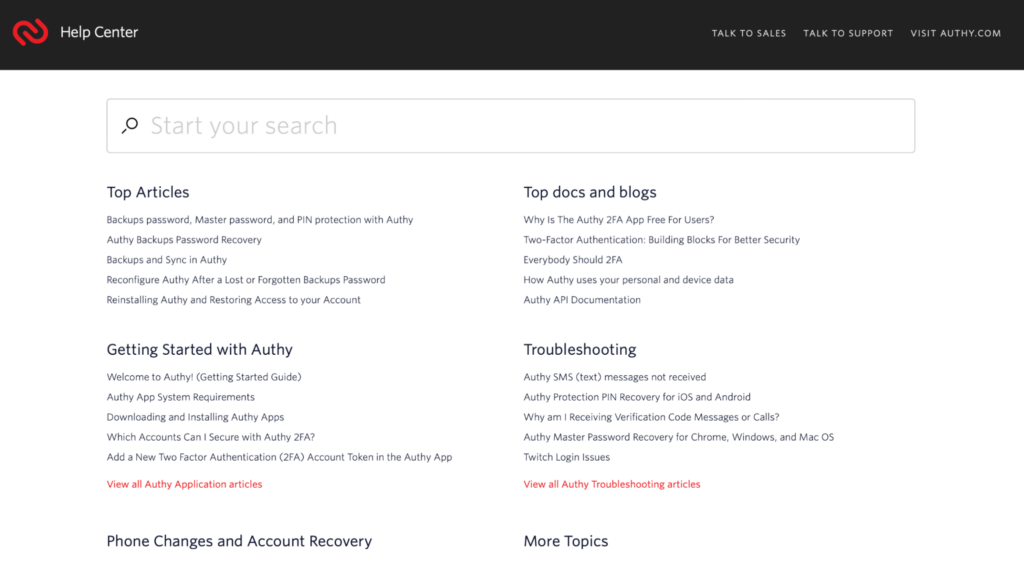Open Welcome to Authy! Getting Started Guide

click(204, 377)
